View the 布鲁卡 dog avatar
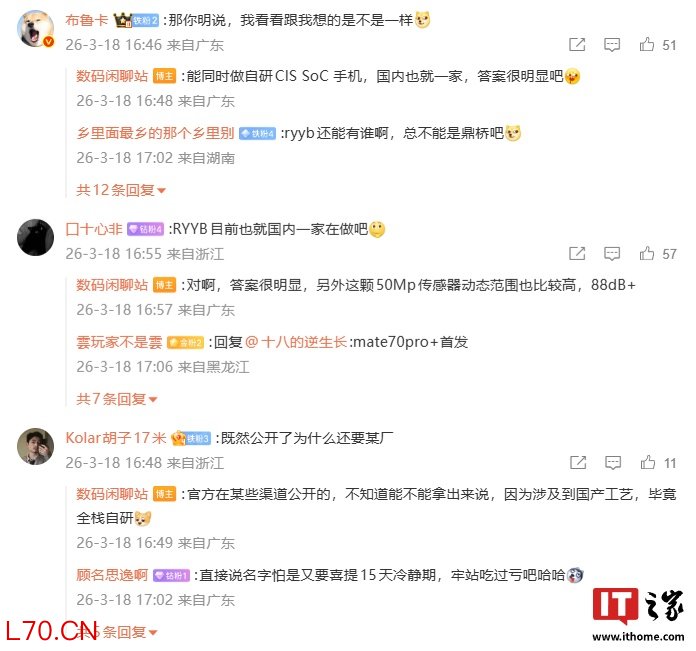696x651 pixels. [35, 28]
